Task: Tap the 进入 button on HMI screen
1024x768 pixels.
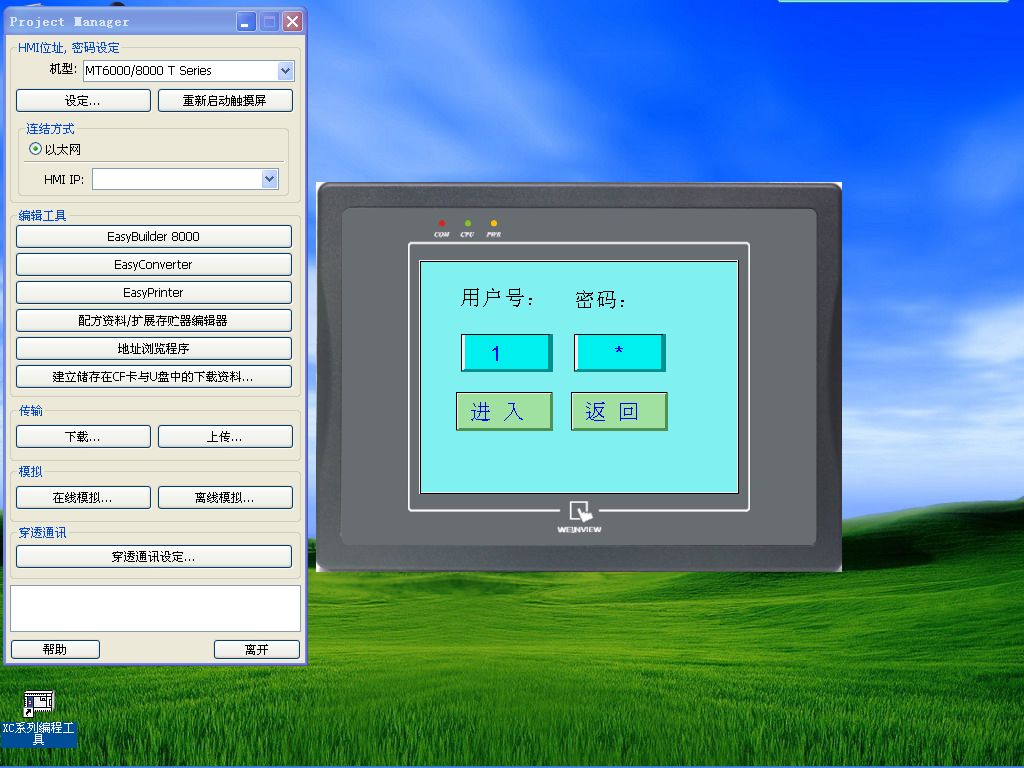Action: 504,411
